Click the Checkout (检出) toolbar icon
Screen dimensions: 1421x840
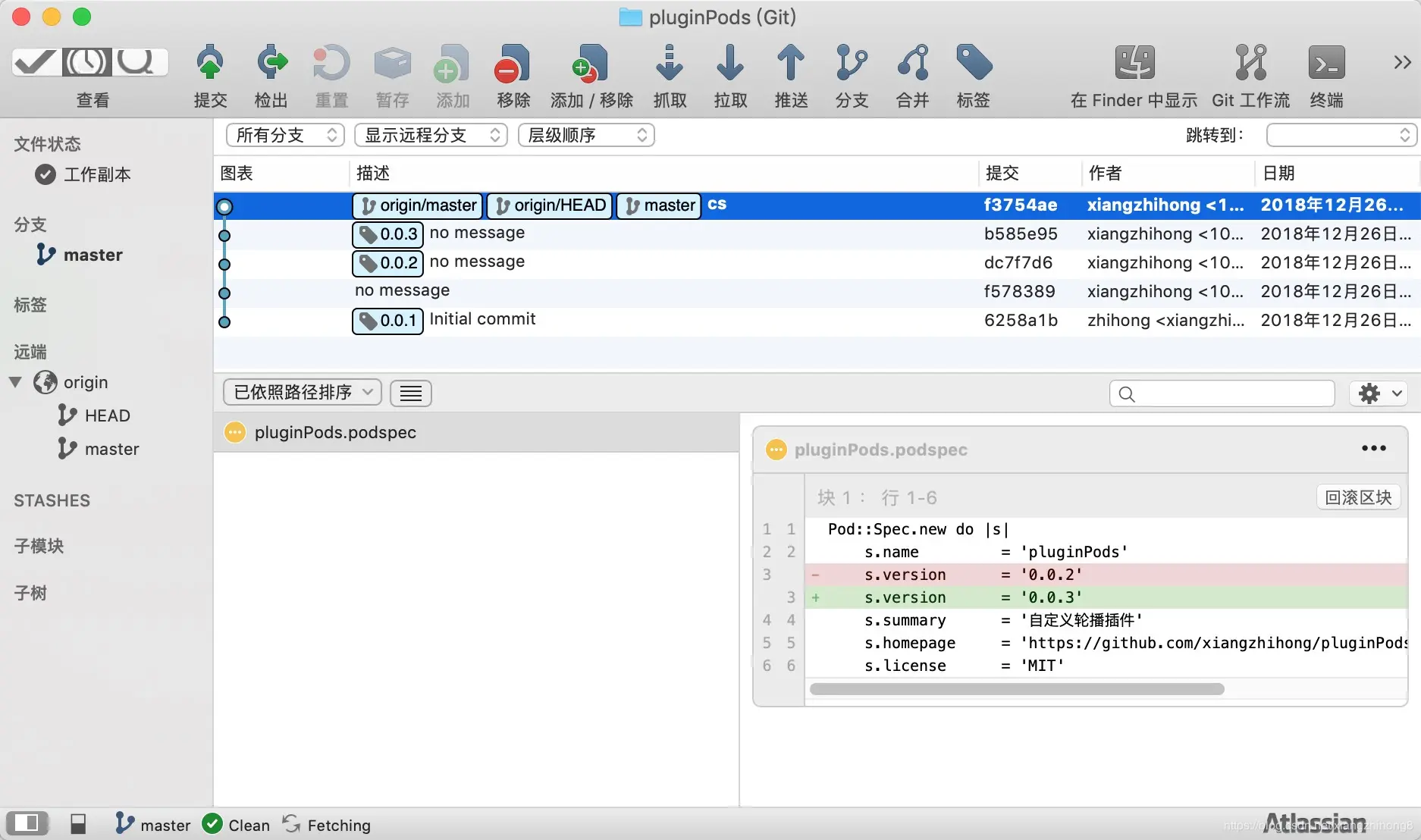pyautogui.click(x=271, y=63)
